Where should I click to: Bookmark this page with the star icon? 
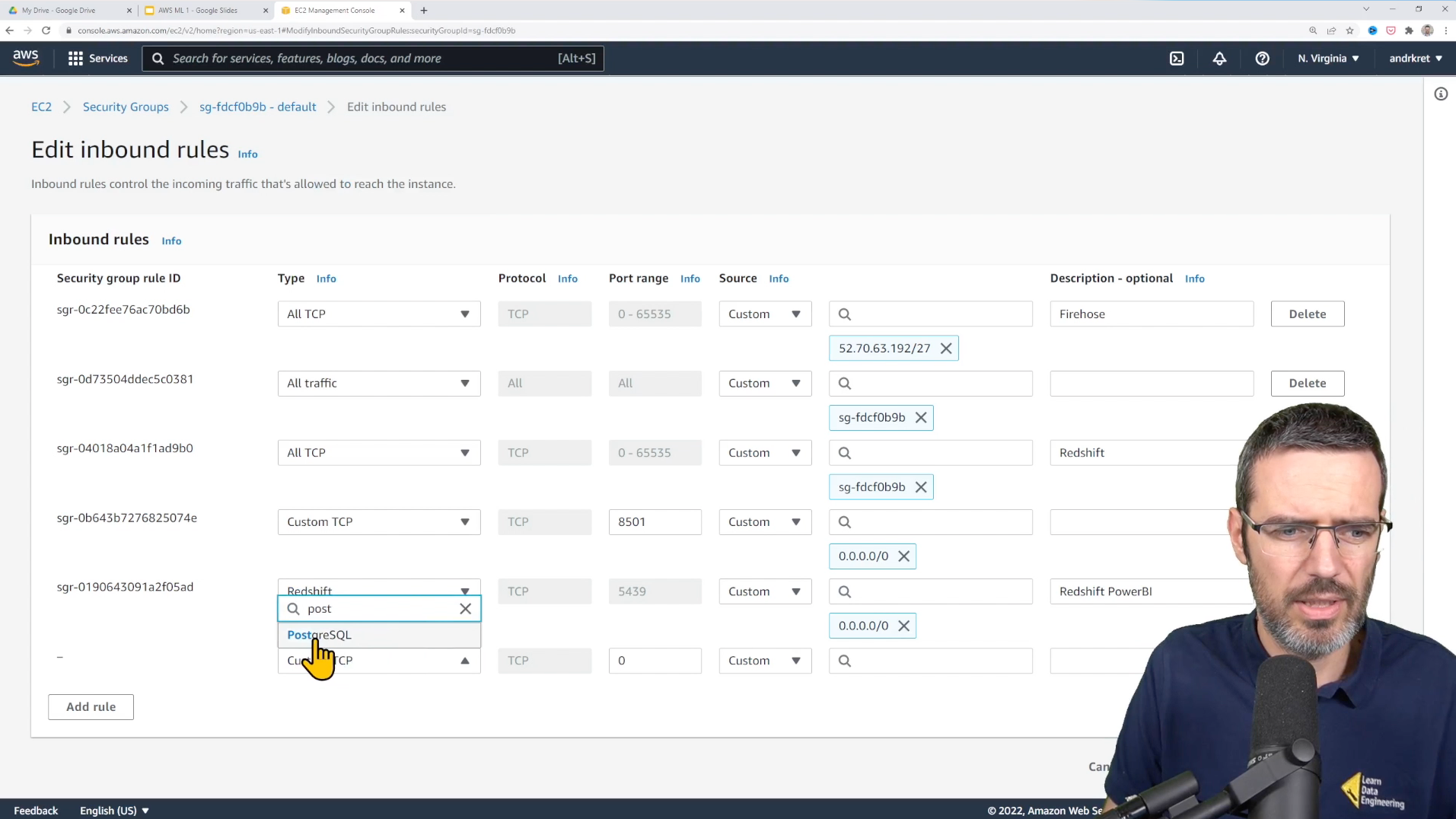(x=1349, y=30)
